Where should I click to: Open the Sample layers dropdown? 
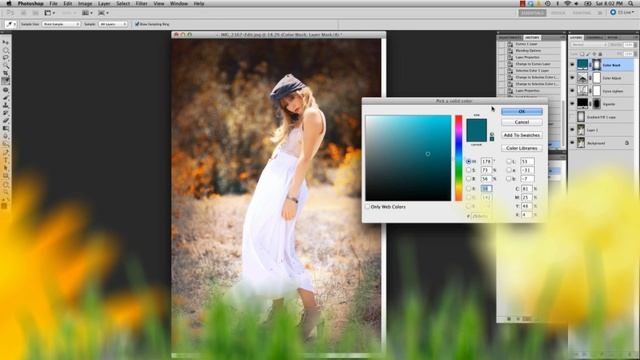(113, 24)
